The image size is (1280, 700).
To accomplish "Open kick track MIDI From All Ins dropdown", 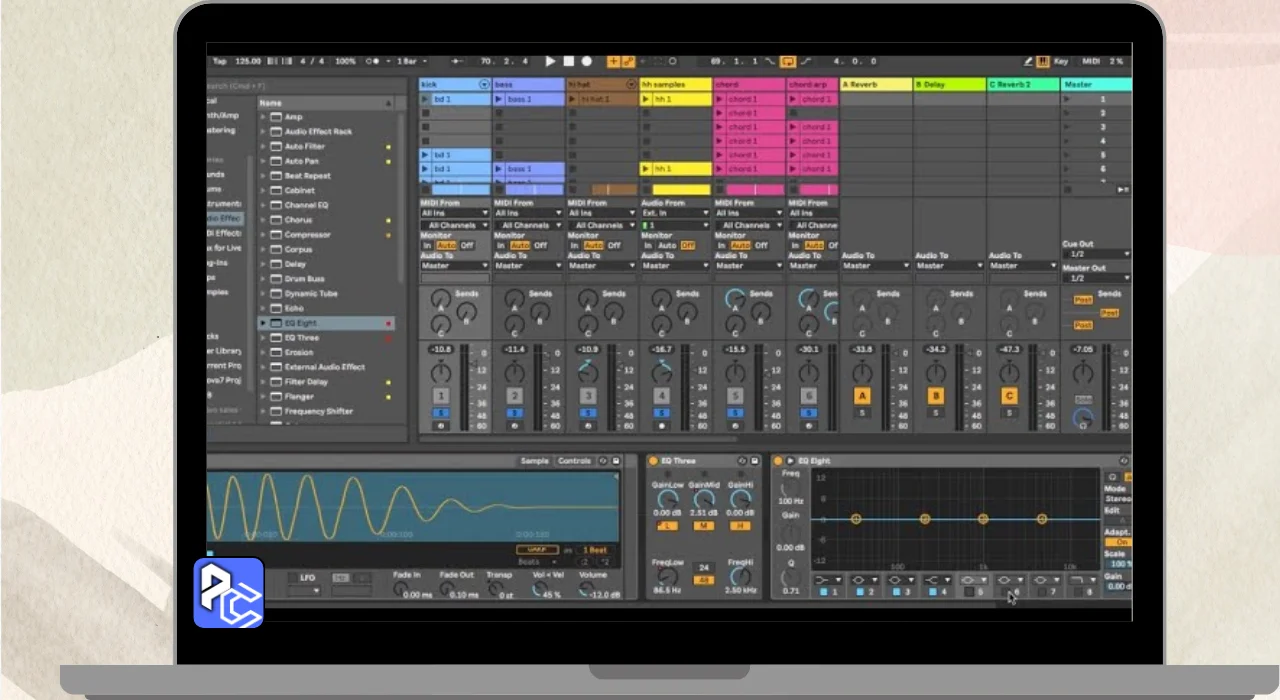I will (455, 213).
